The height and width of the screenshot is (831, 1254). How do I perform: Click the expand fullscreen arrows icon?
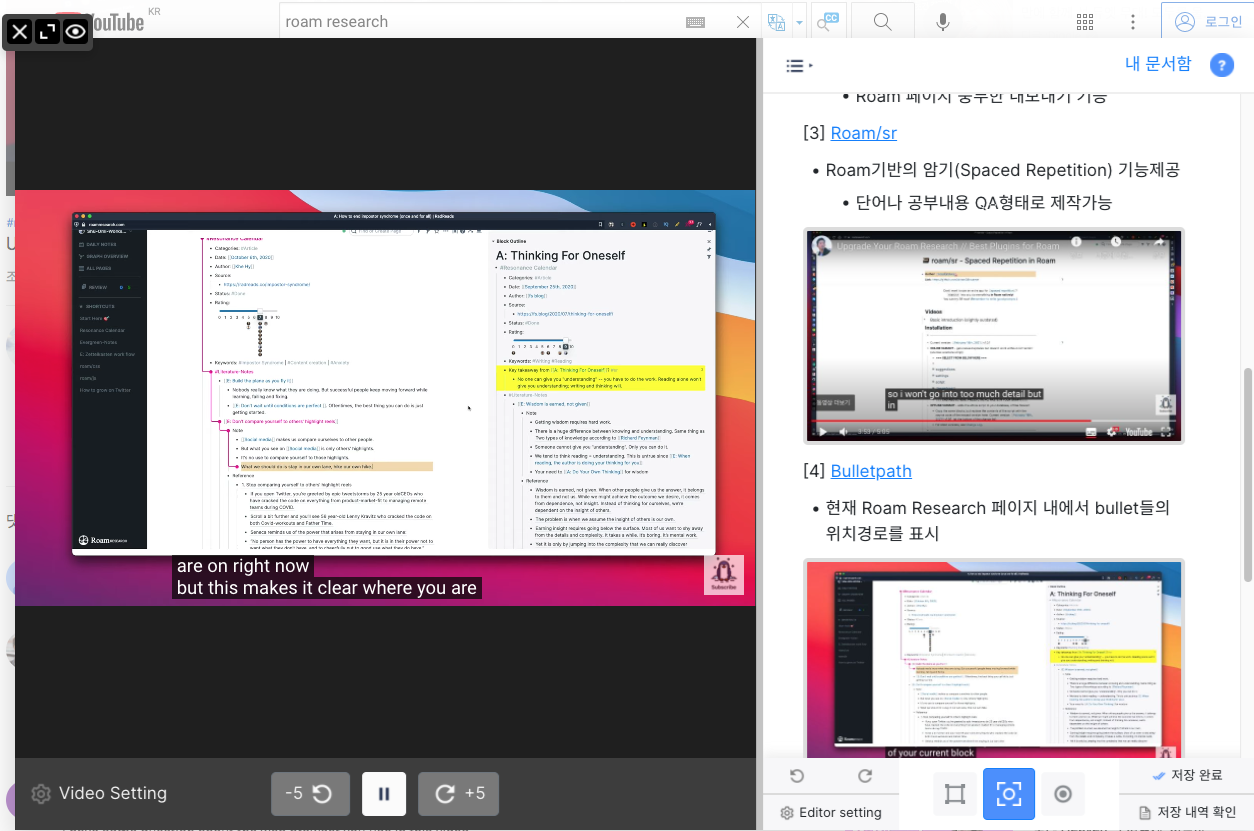pos(48,31)
